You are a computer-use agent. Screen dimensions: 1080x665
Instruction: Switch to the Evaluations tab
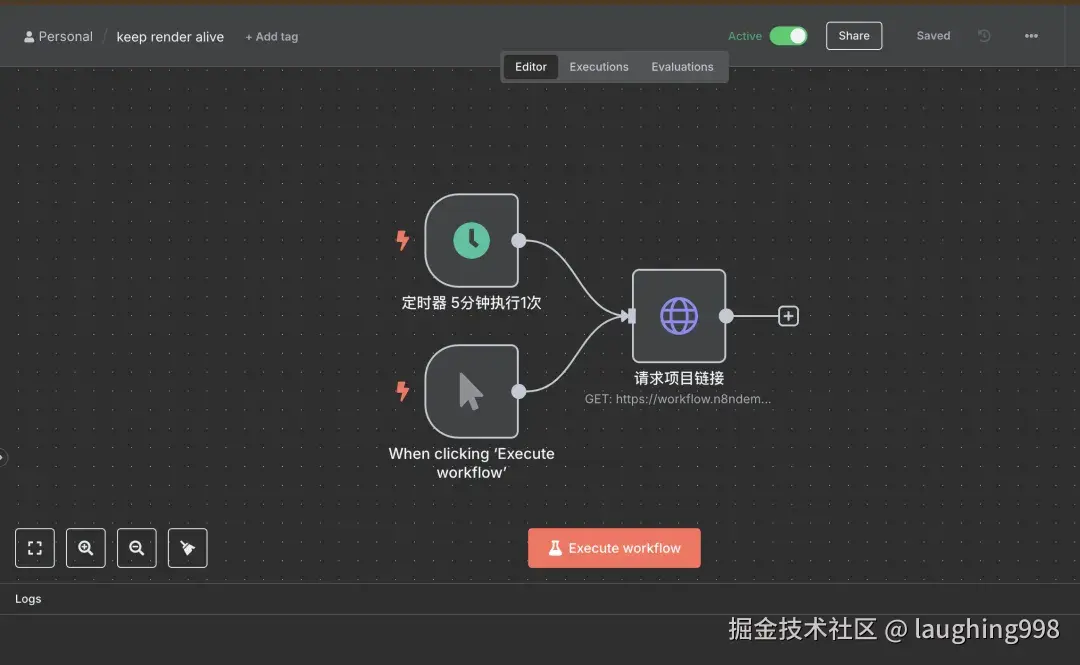click(x=682, y=66)
